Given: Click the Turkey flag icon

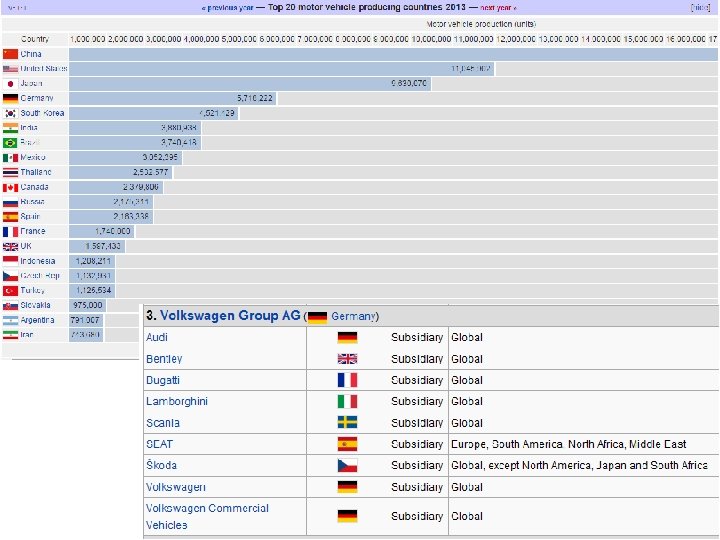Looking at the screenshot, I should click(10, 291).
